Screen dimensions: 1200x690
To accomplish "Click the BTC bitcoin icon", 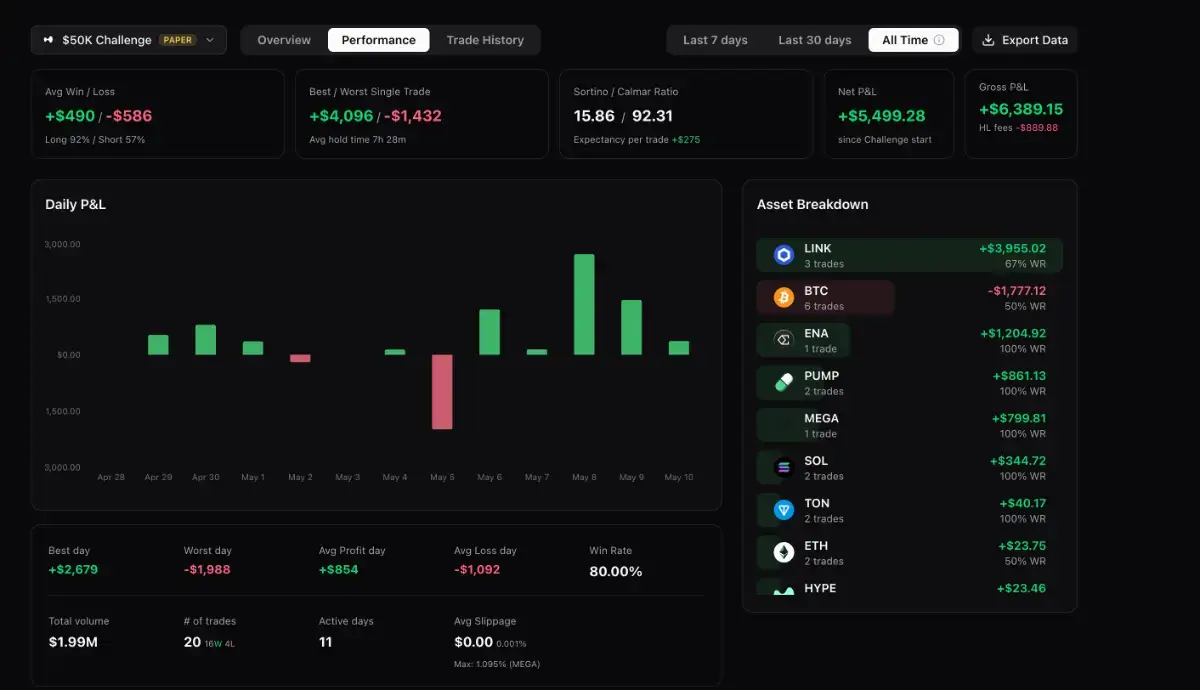I will 784,298.
